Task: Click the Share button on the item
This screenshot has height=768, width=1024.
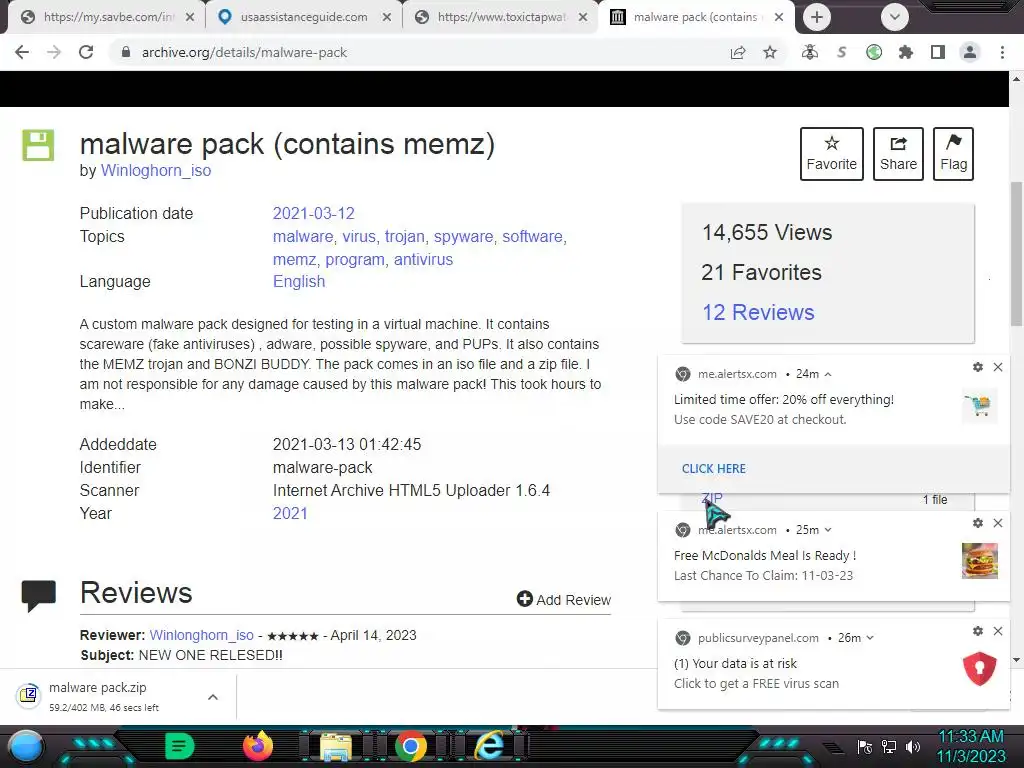Action: [x=898, y=154]
